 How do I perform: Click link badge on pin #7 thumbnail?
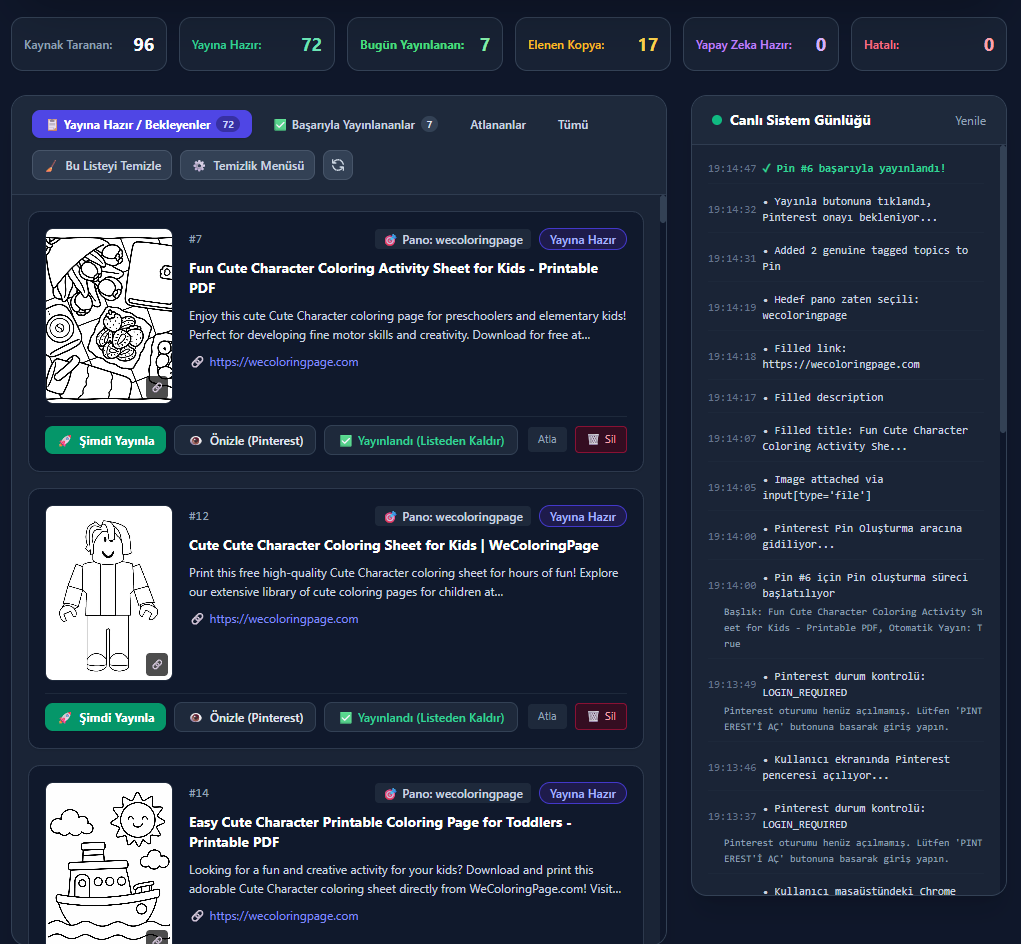pyautogui.click(x=157, y=387)
